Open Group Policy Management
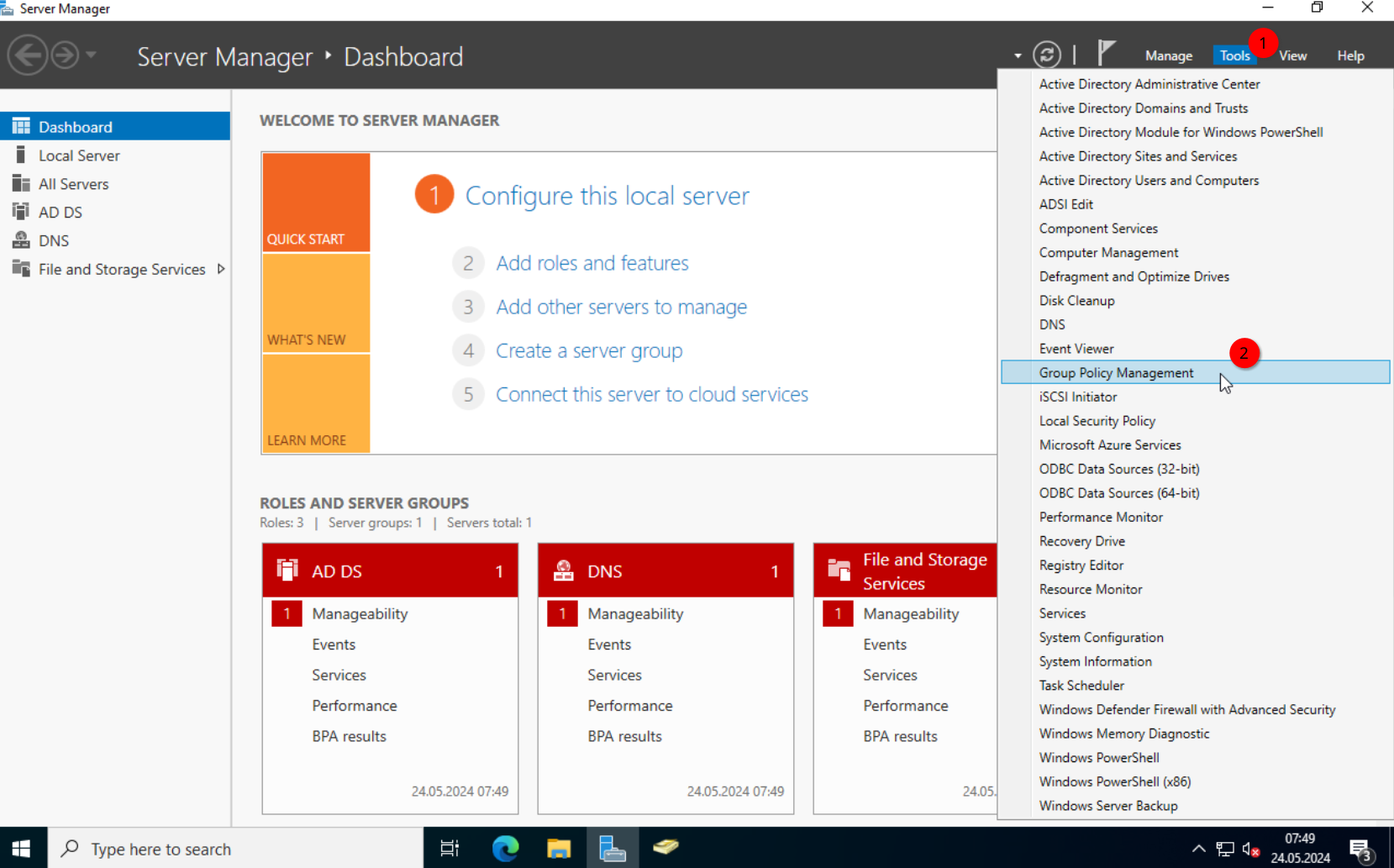 click(x=1195, y=372)
